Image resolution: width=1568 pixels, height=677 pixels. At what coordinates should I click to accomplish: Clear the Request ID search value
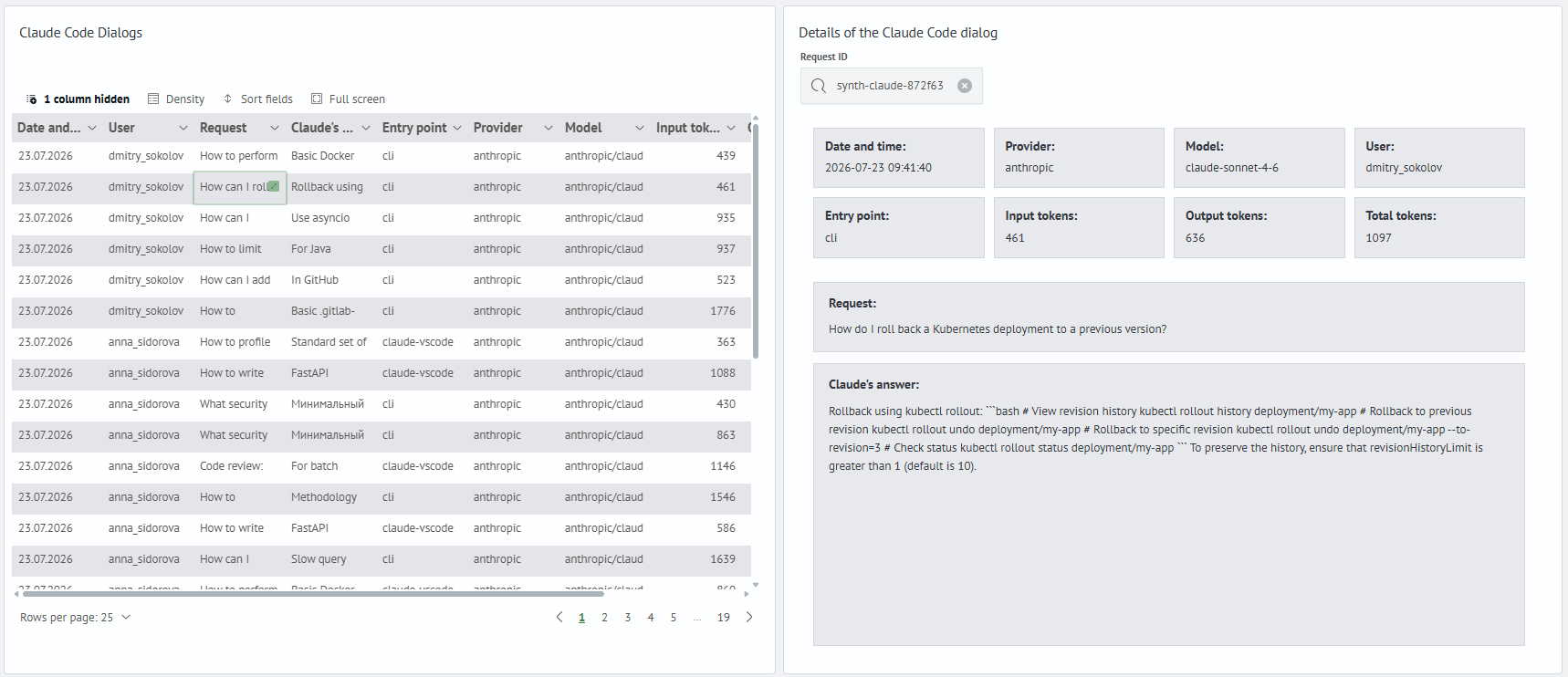pos(965,86)
